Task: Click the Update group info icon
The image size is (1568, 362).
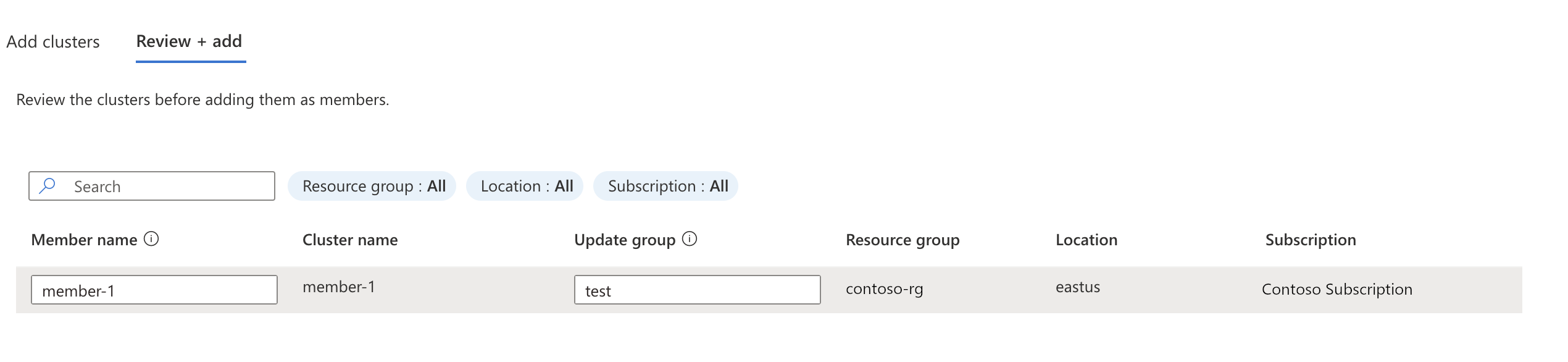Action: click(690, 239)
